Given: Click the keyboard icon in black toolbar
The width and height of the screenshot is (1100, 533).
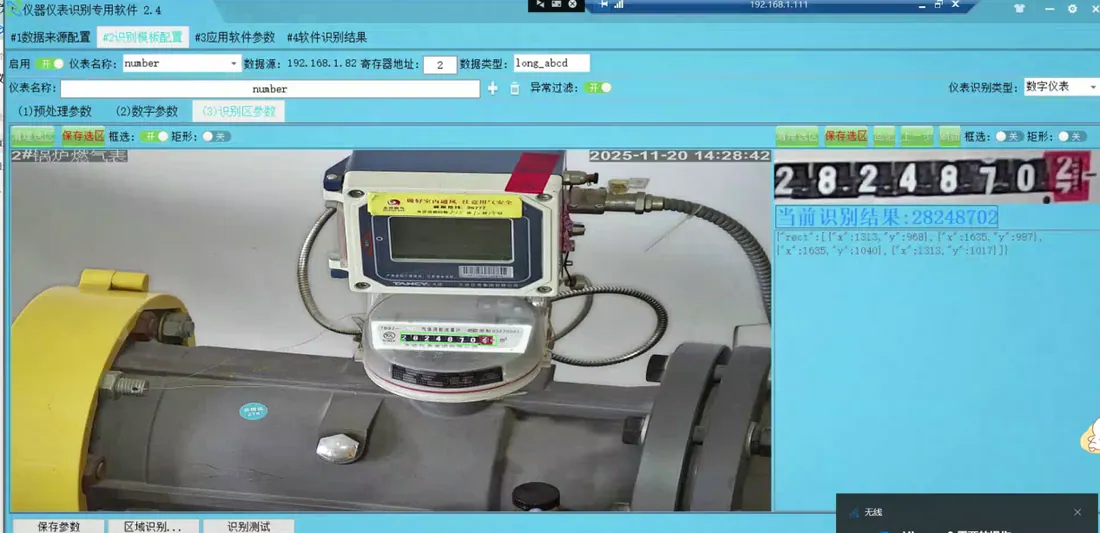Looking at the screenshot, I should (556, 4).
